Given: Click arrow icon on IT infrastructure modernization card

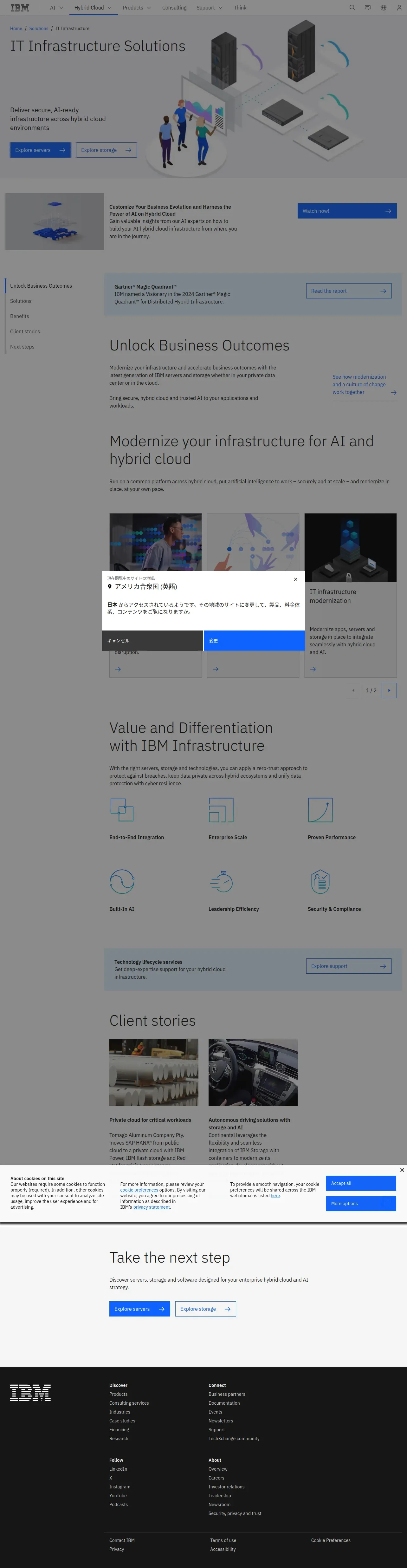Looking at the screenshot, I should point(313,669).
